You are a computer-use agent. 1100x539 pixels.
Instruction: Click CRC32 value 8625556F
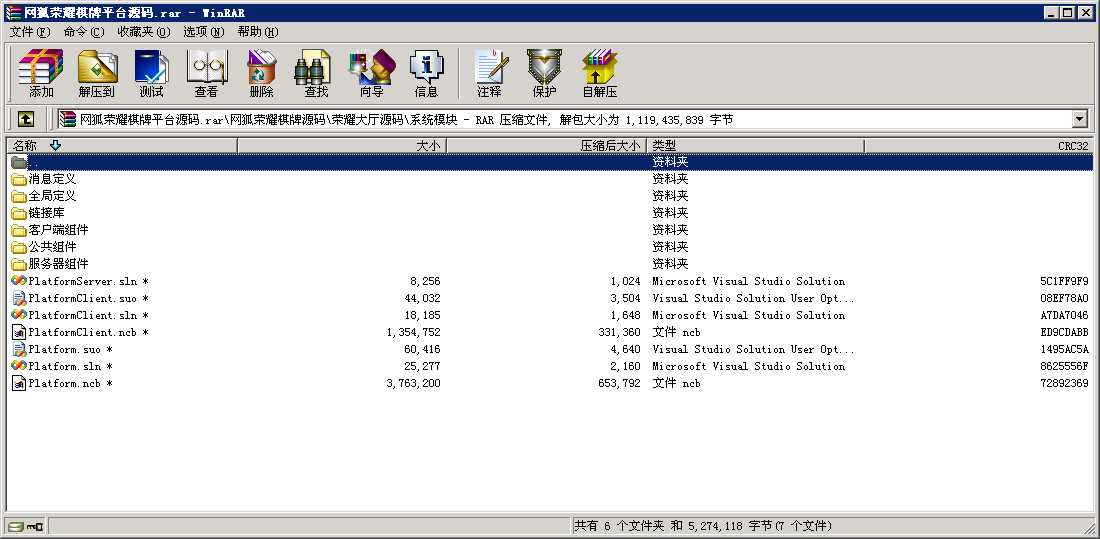1064,366
